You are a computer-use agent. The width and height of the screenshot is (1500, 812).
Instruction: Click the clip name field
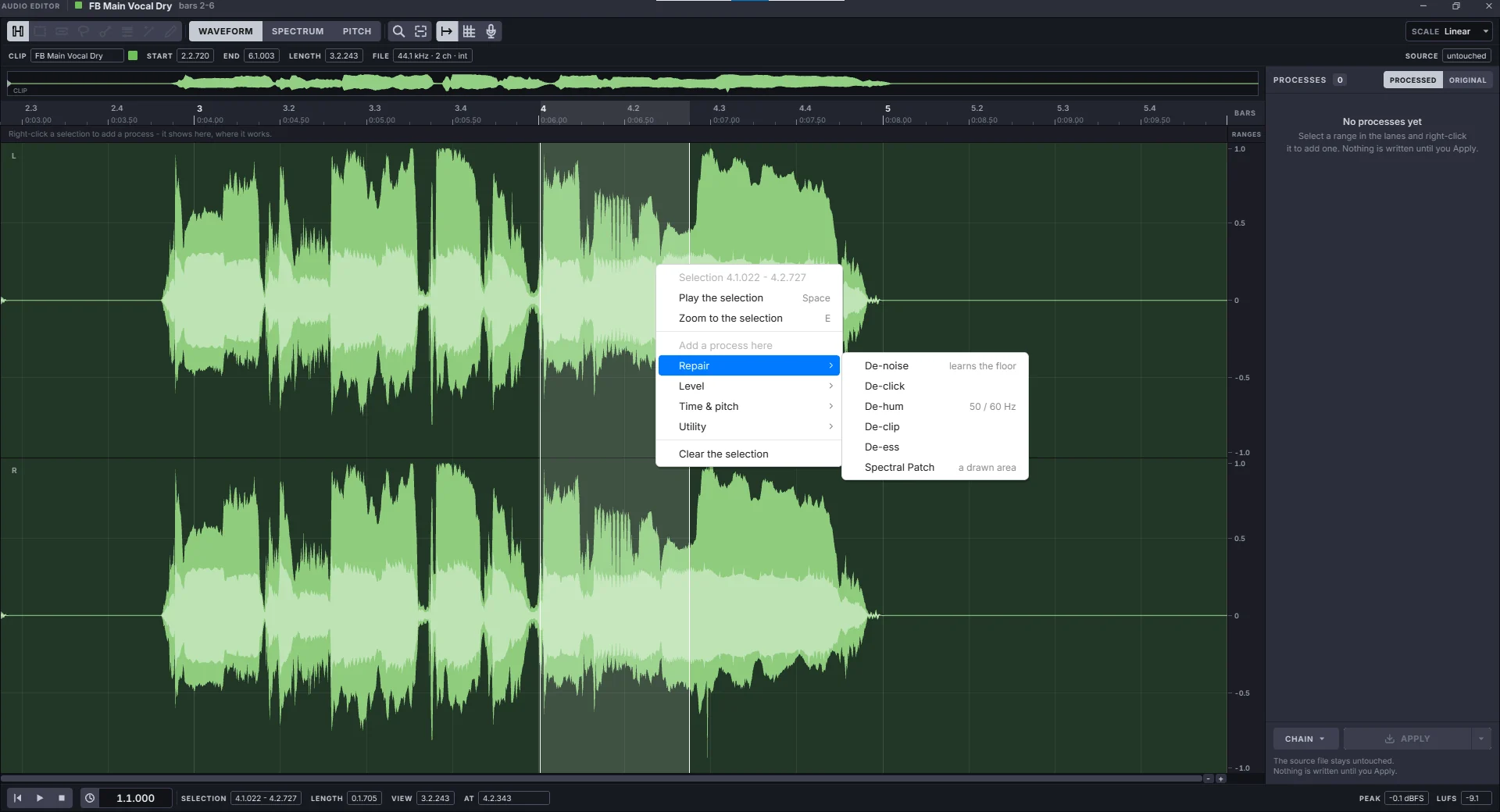coord(77,55)
